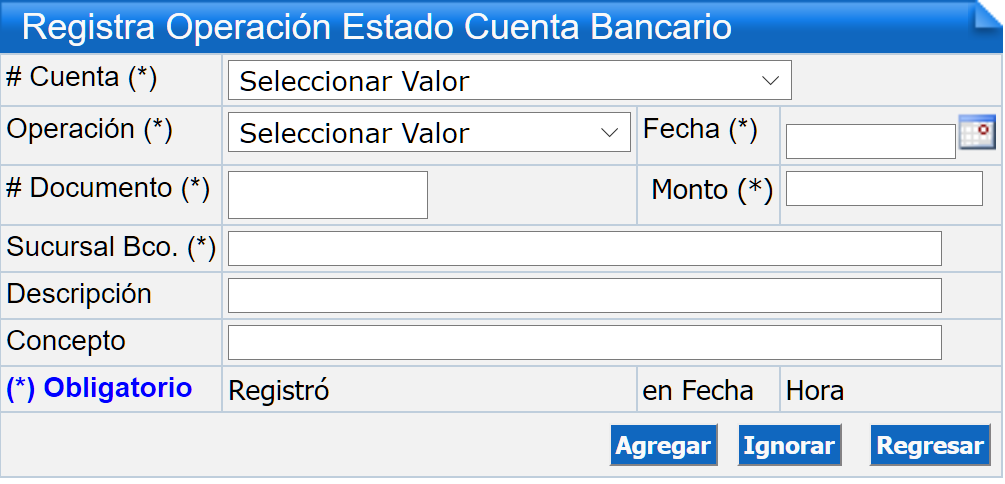Open the calendar date picker icon
The image size is (1005, 484).
point(977,132)
